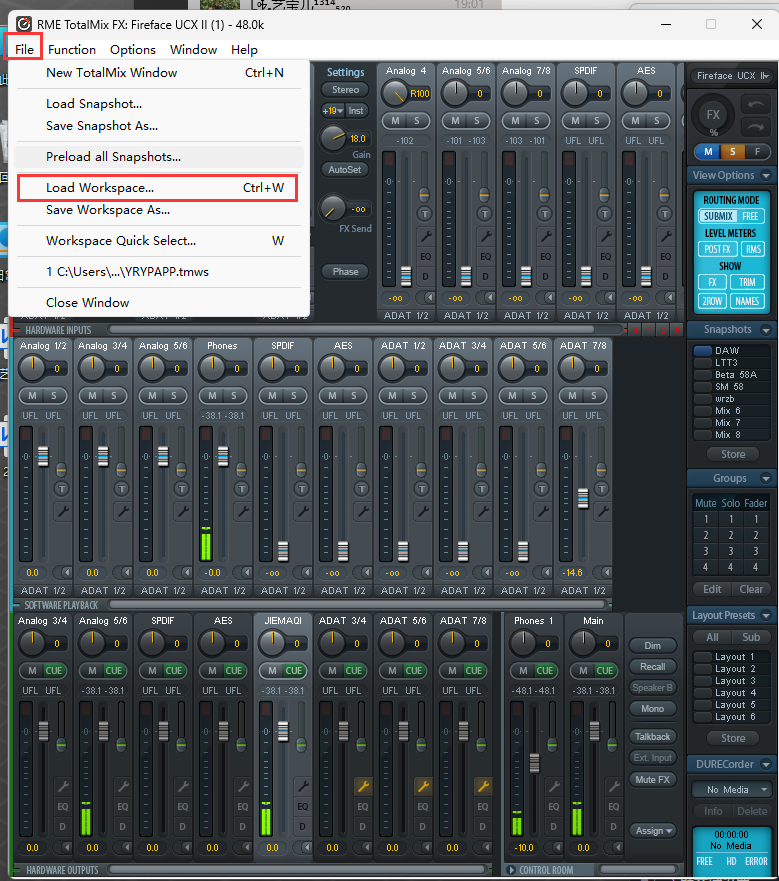Open the No Media dropdown

(731, 789)
